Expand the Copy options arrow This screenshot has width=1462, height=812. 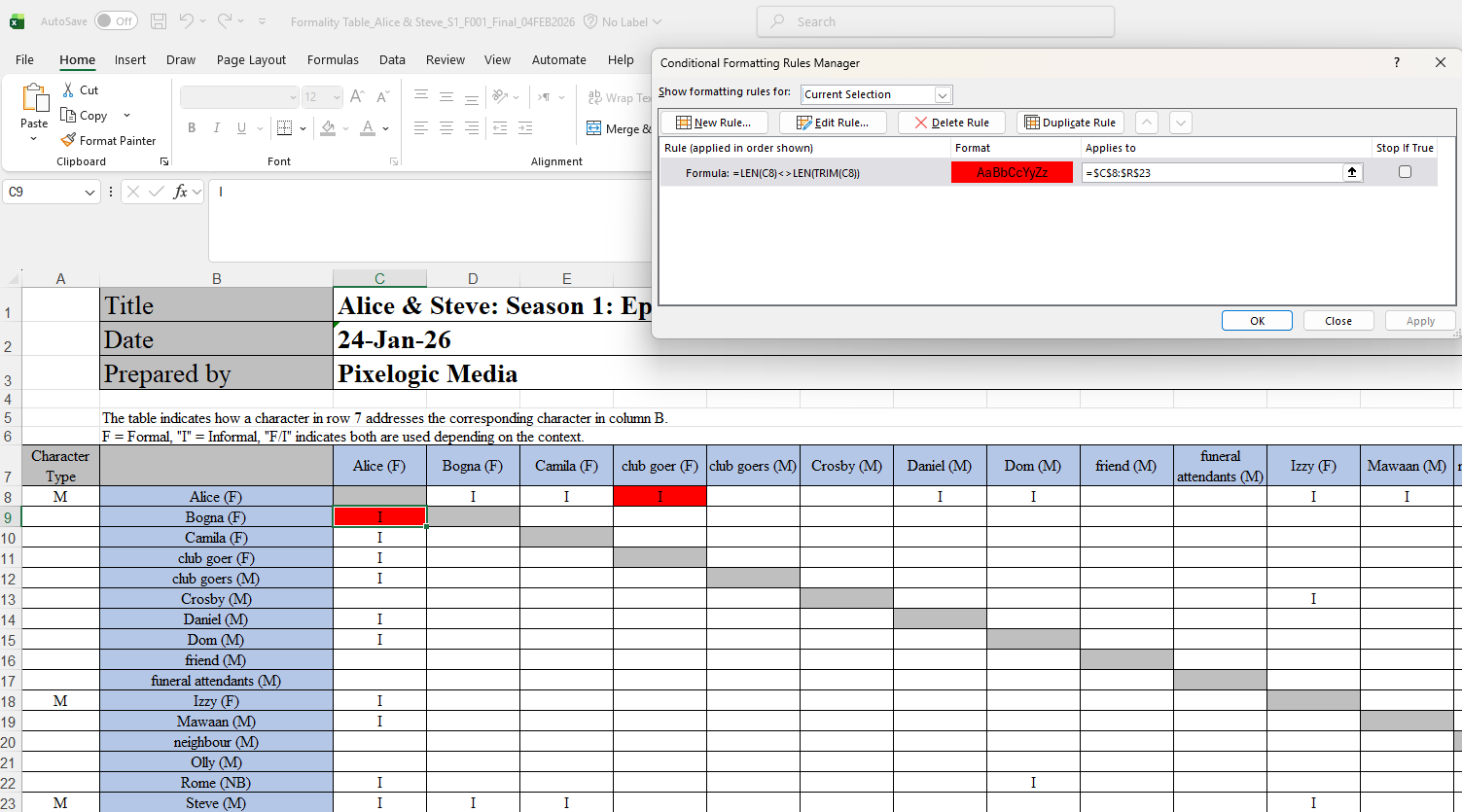pyautogui.click(x=126, y=116)
